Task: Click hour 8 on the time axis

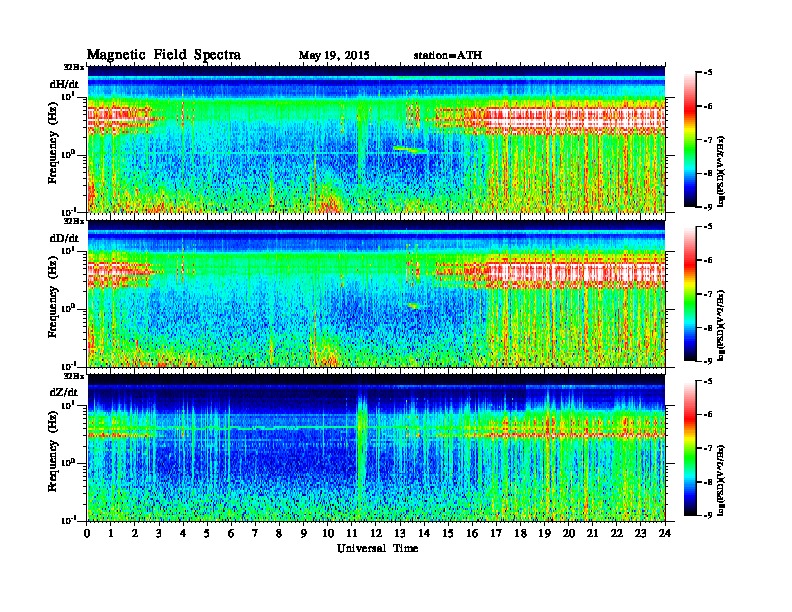Action: (279, 533)
